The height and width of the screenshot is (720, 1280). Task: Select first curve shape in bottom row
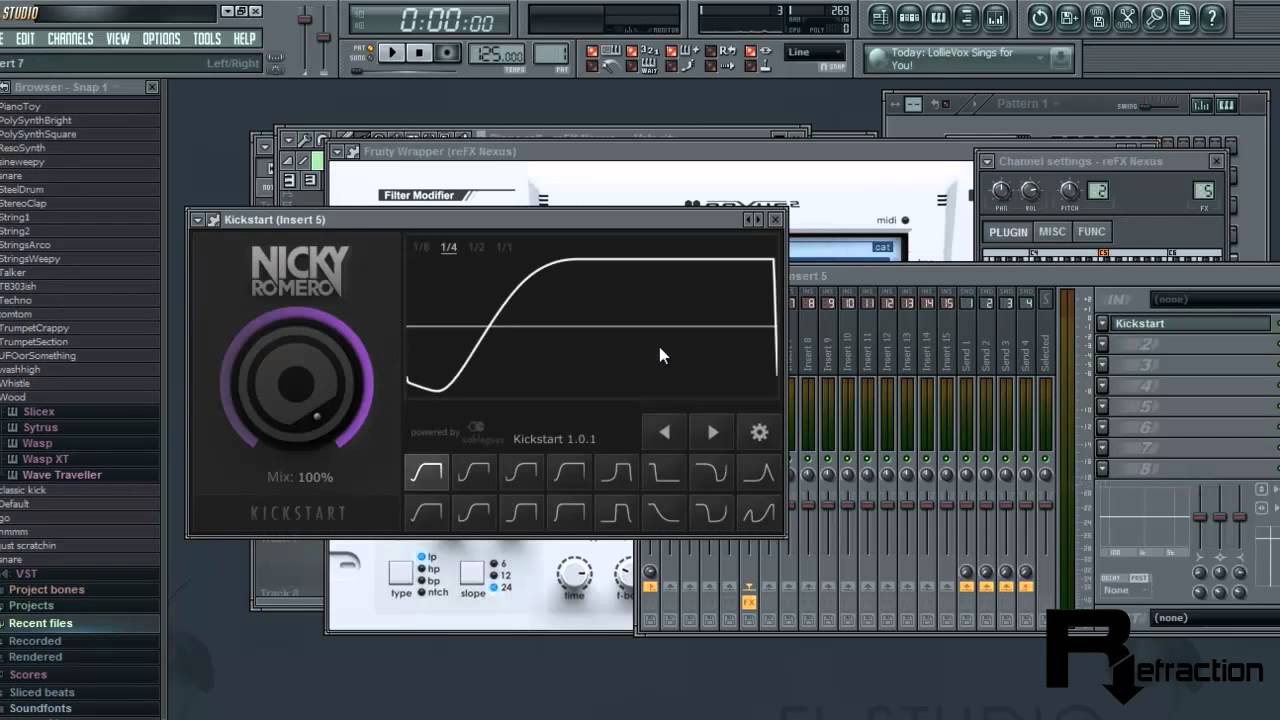coord(427,513)
